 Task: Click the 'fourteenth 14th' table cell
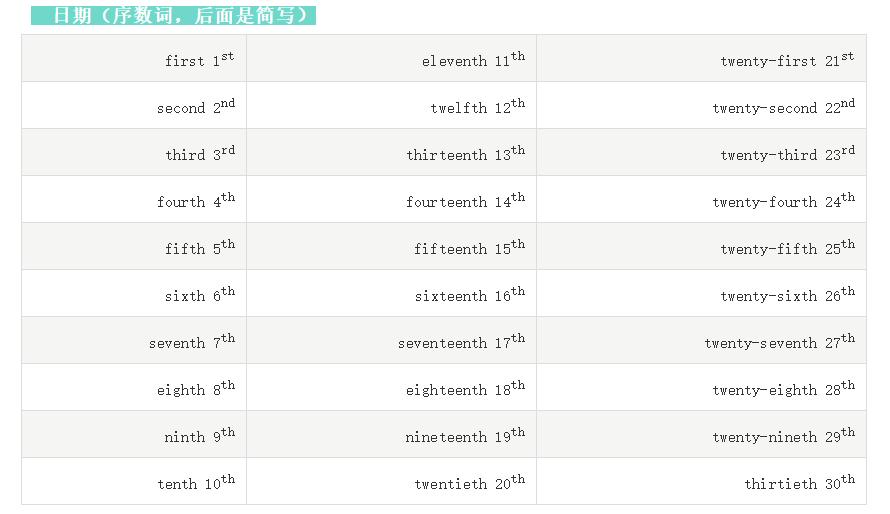[x=464, y=201]
